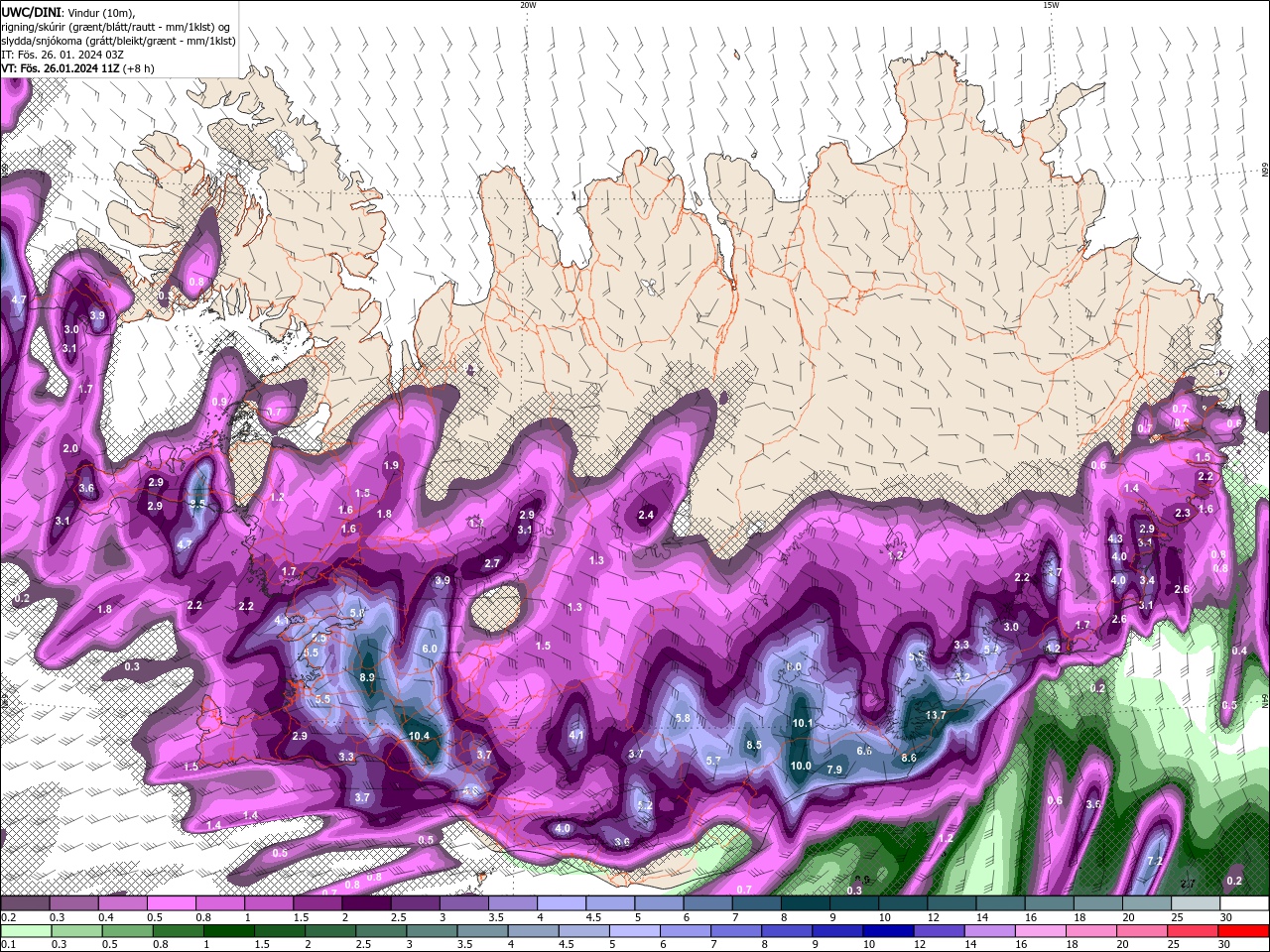Click the 4.3 precipitation value
The width and height of the screenshot is (1270, 952).
tap(1115, 538)
